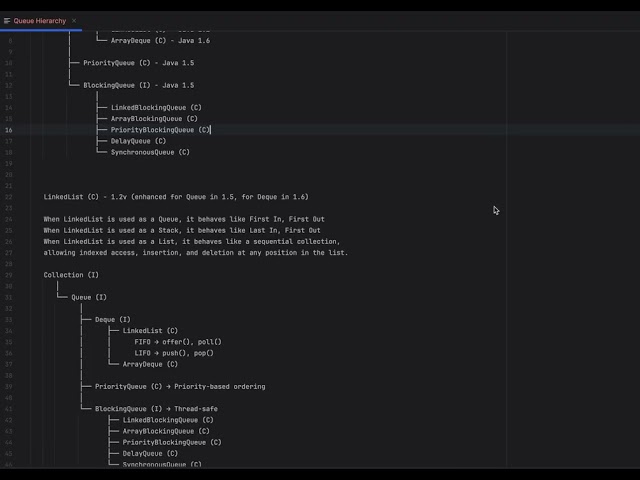
Task: Click the first 'ArrayBlockingQueue (C)' line
Action: (x=154, y=119)
